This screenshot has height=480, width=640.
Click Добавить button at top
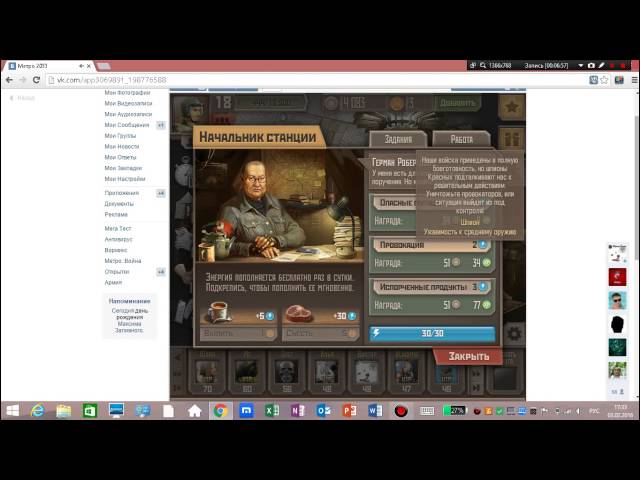coord(458,103)
